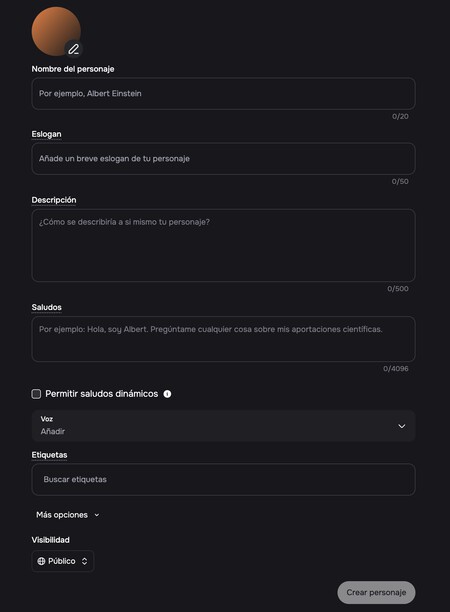Screen dimensions: 450x612
Task: Click the small chevron beside Más opciones
Action: (x=97, y=515)
